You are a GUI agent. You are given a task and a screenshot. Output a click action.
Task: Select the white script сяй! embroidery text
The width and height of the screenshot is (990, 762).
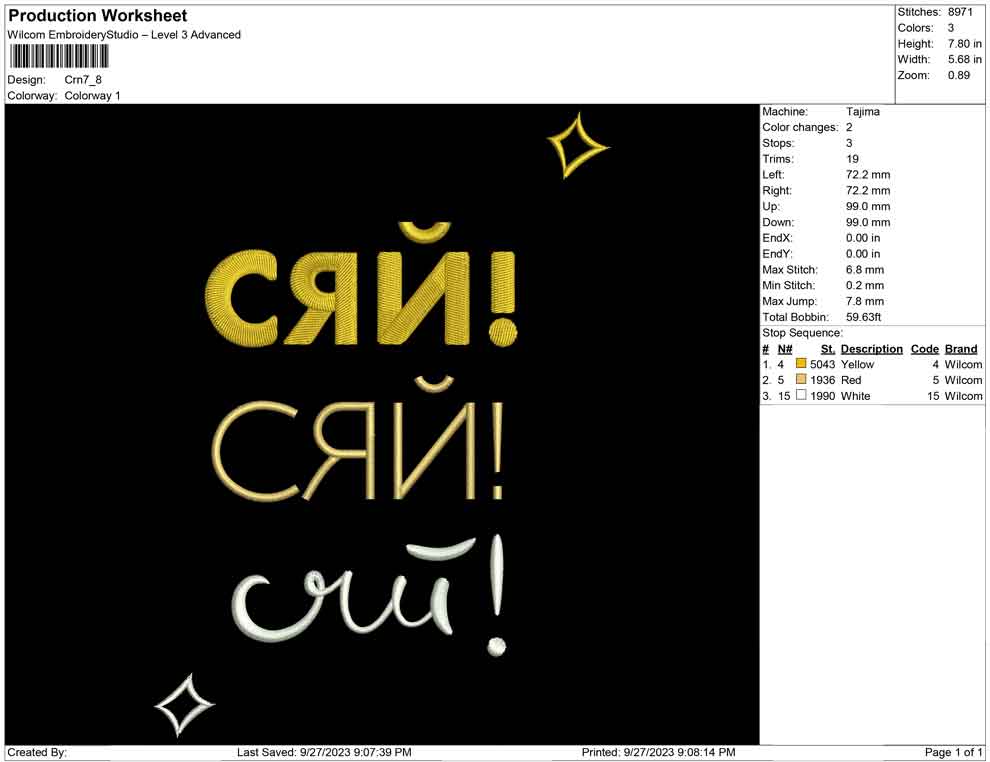click(x=369, y=597)
